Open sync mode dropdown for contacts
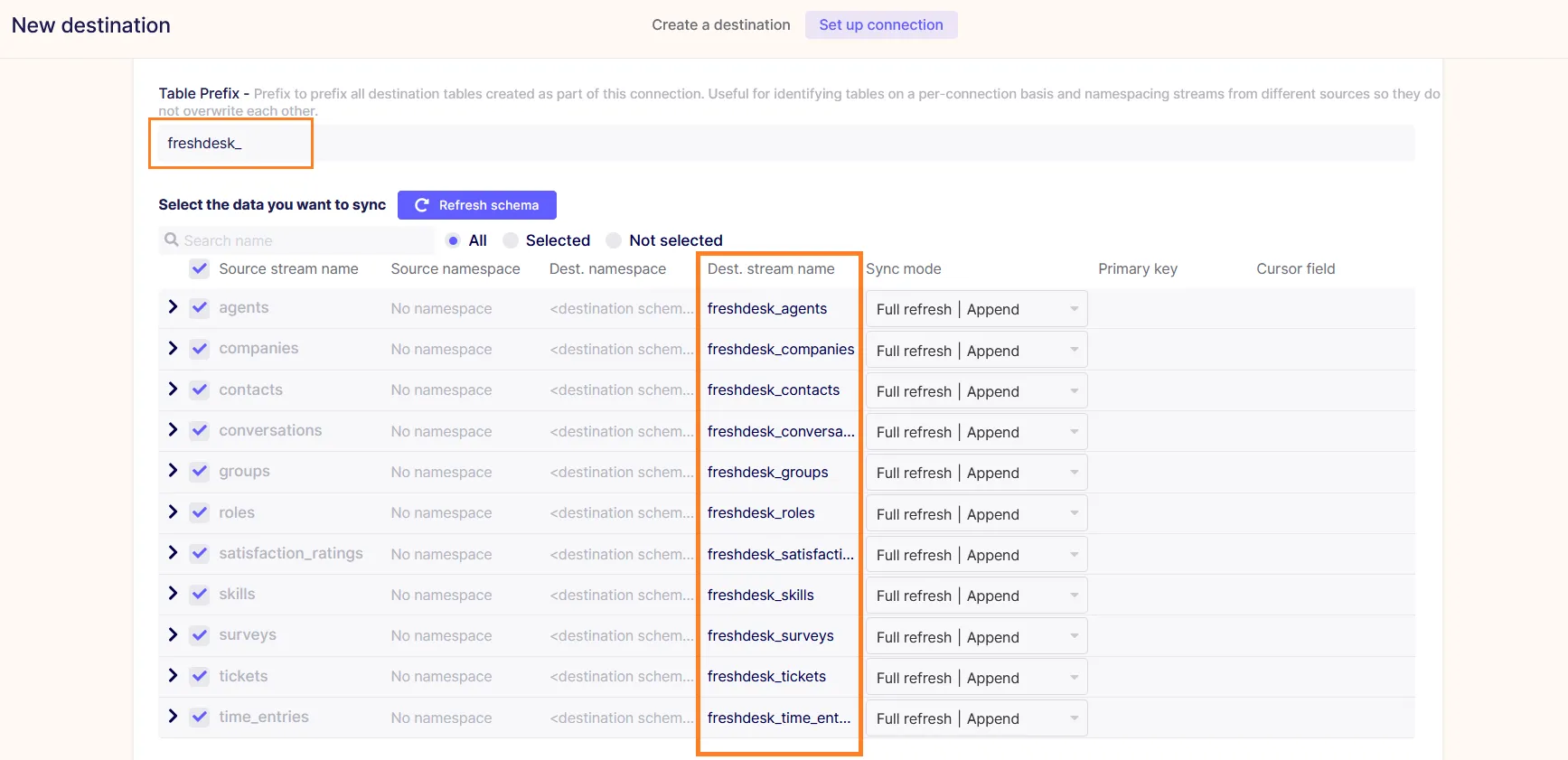This screenshot has width=1568, height=760. pos(976,391)
